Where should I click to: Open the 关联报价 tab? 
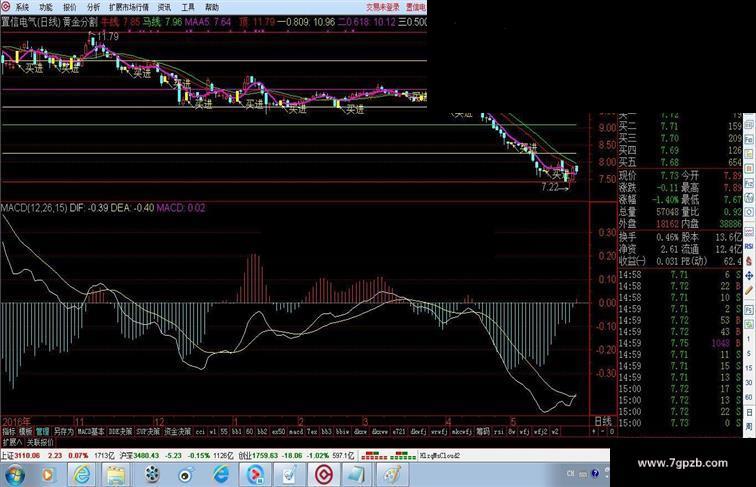coord(40,442)
